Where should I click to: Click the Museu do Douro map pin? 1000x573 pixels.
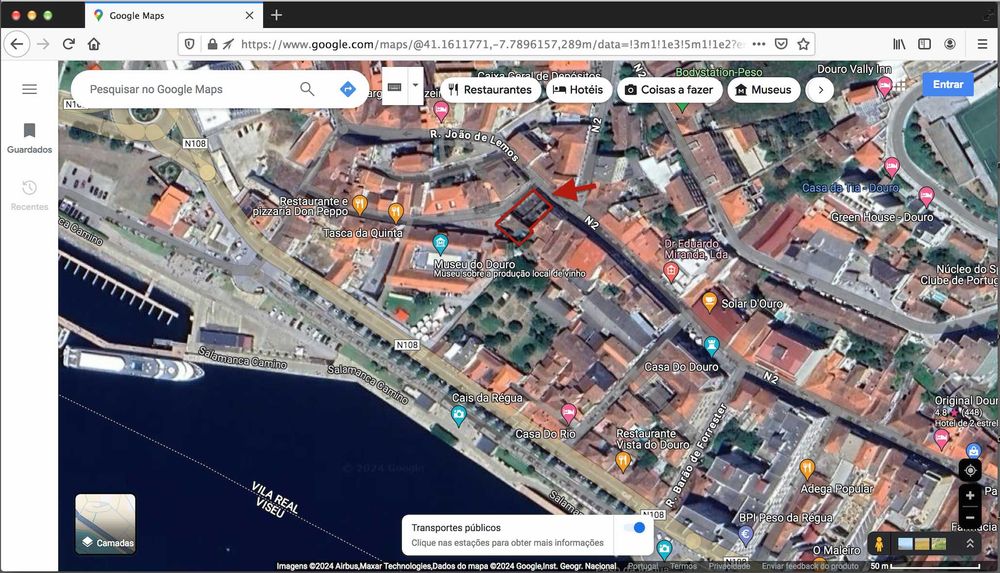tap(440, 243)
